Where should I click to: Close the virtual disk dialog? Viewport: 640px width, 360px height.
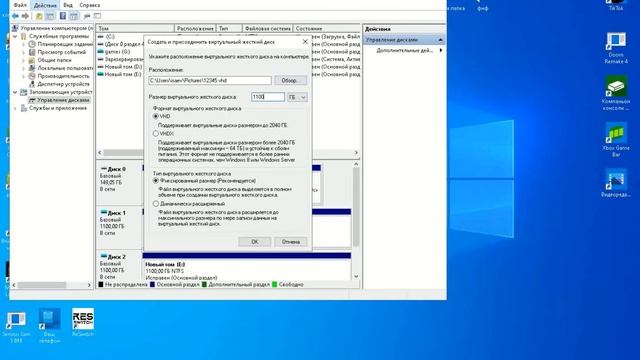[x=305, y=42]
